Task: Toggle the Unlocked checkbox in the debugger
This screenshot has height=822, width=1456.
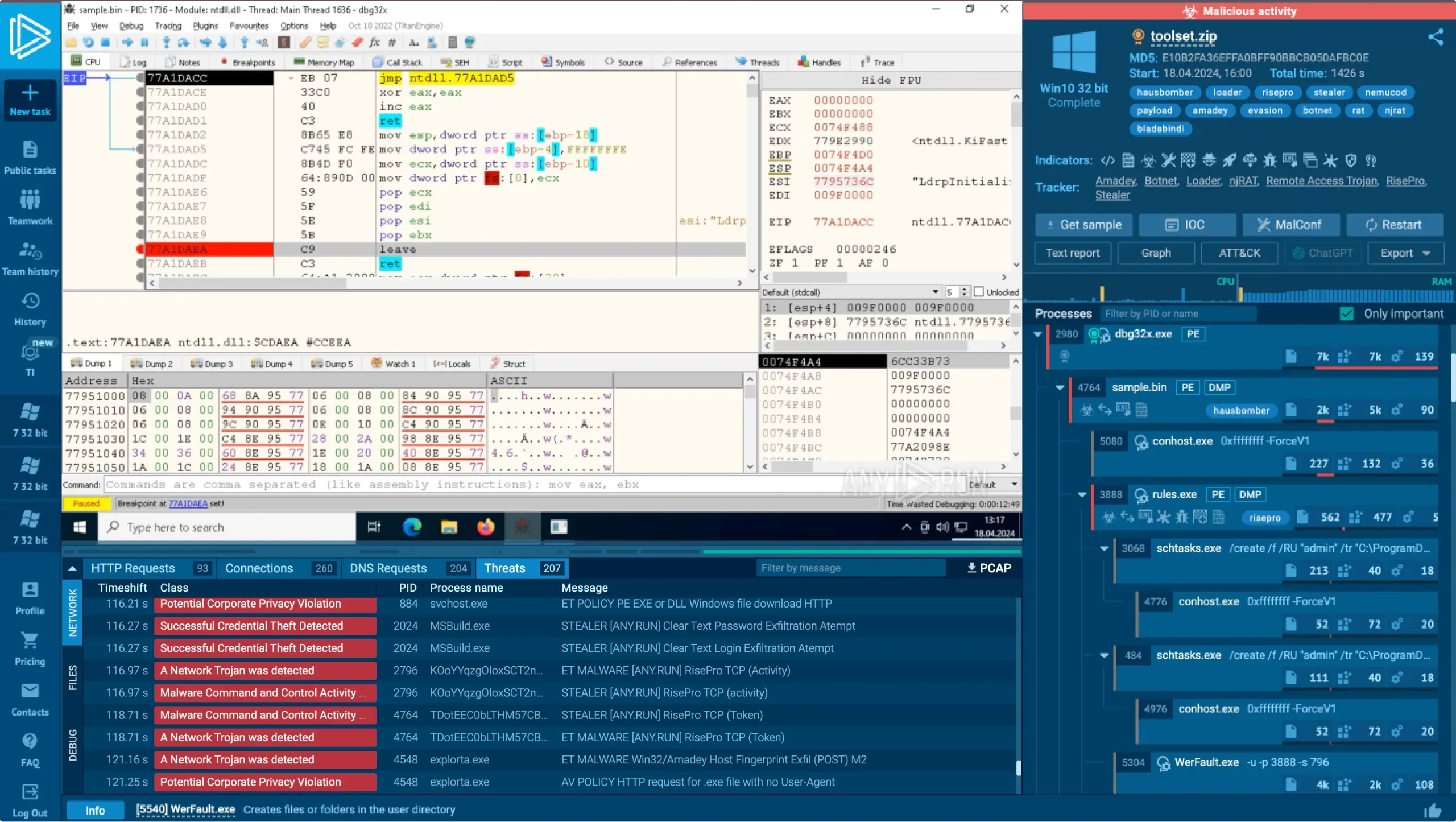Action: [x=979, y=292]
